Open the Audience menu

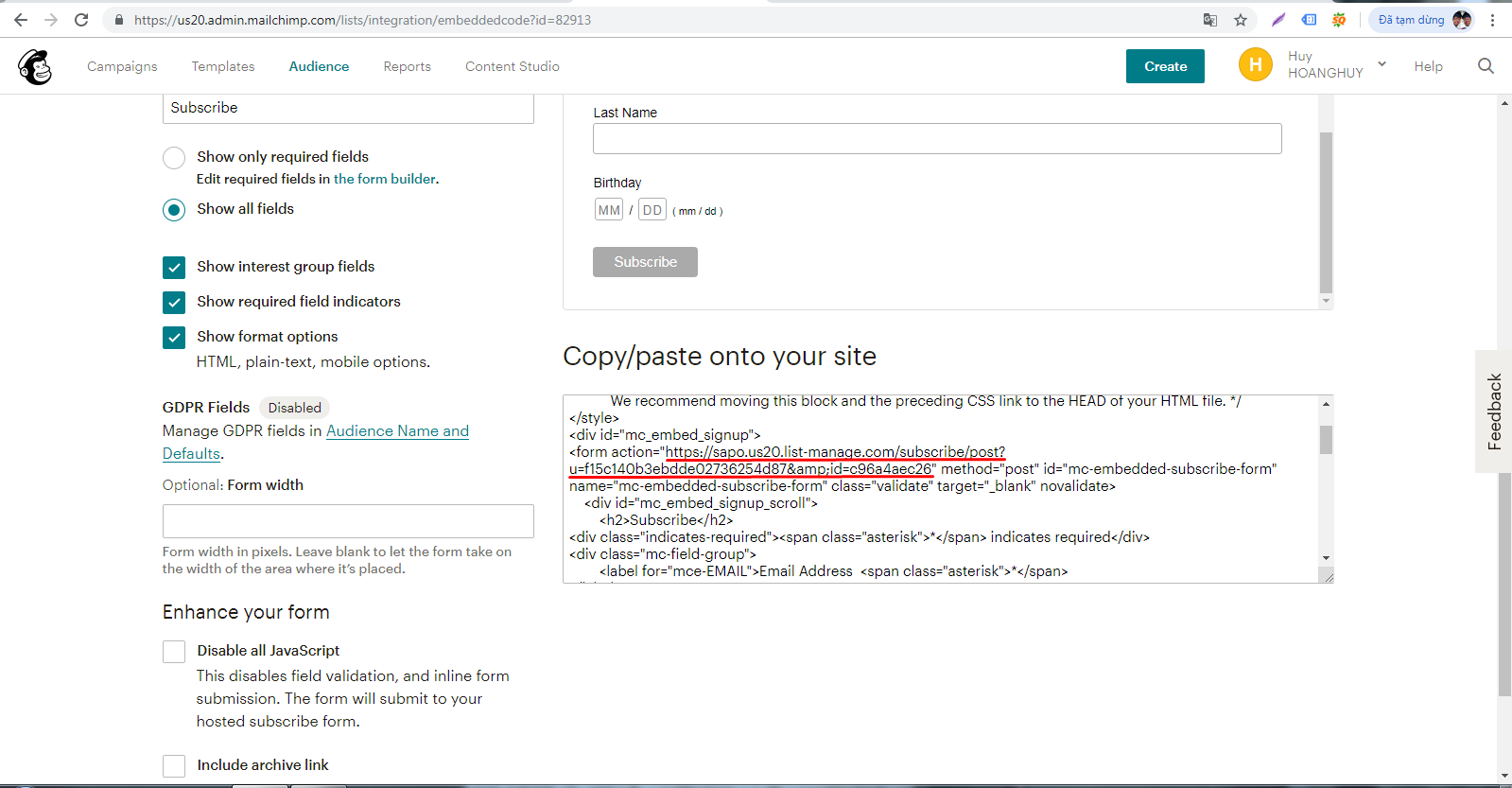(x=319, y=66)
